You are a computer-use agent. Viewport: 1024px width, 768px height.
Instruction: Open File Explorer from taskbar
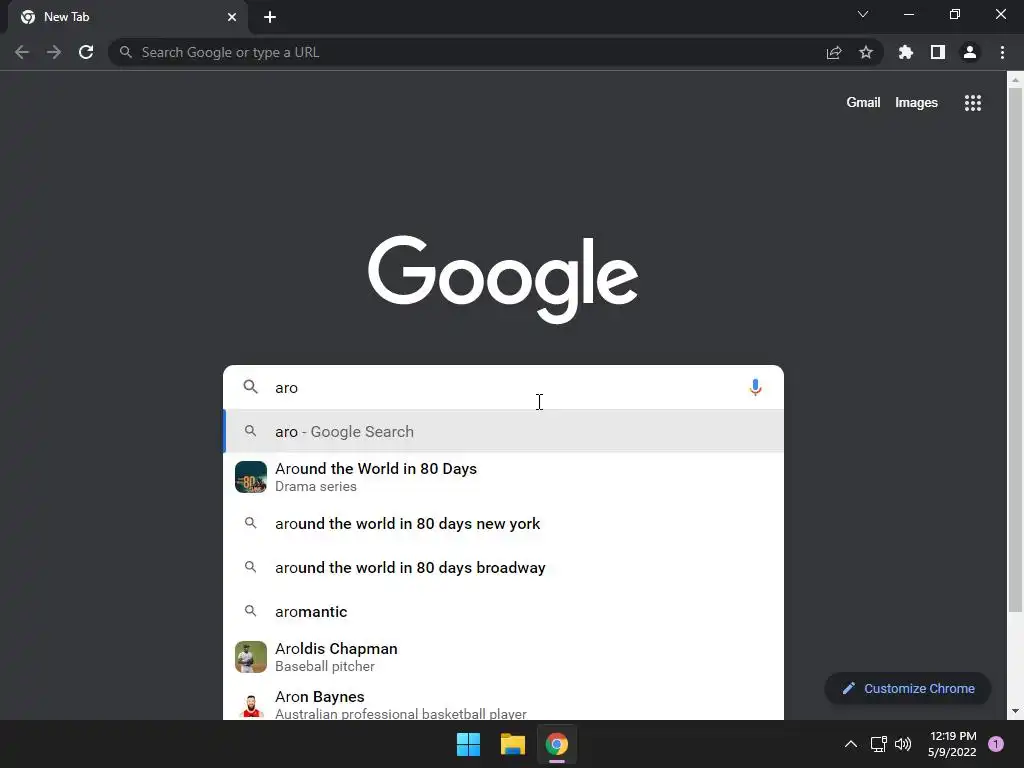[513, 744]
